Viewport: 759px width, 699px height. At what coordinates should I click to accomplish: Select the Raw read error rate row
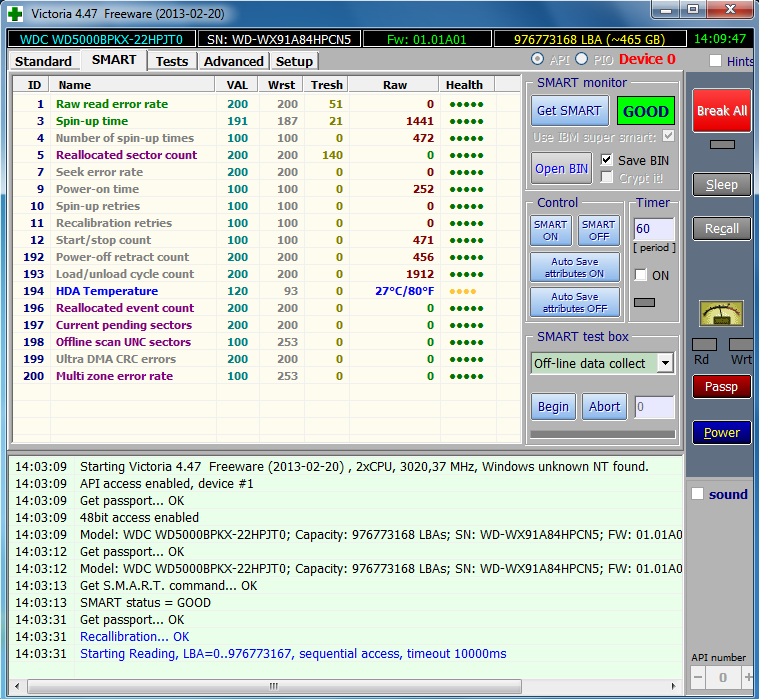pyautogui.click(x=266, y=104)
